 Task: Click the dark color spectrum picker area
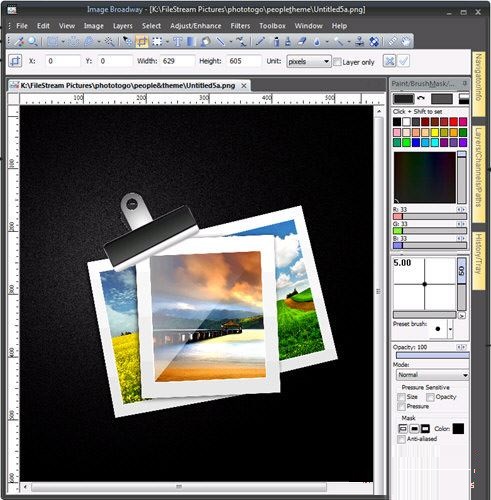[x=425, y=178]
